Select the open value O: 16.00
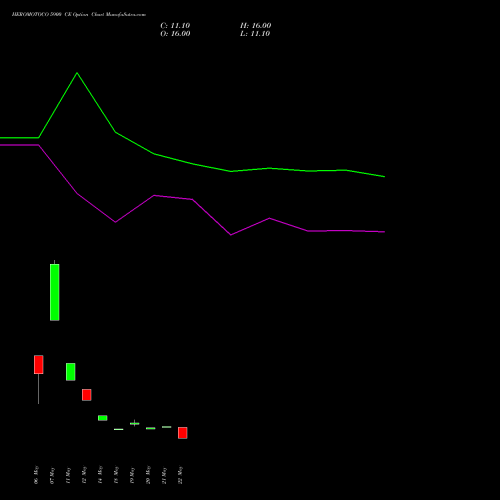Image resolution: width=500 pixels, height=500 pixels. (x=175, y=34)
